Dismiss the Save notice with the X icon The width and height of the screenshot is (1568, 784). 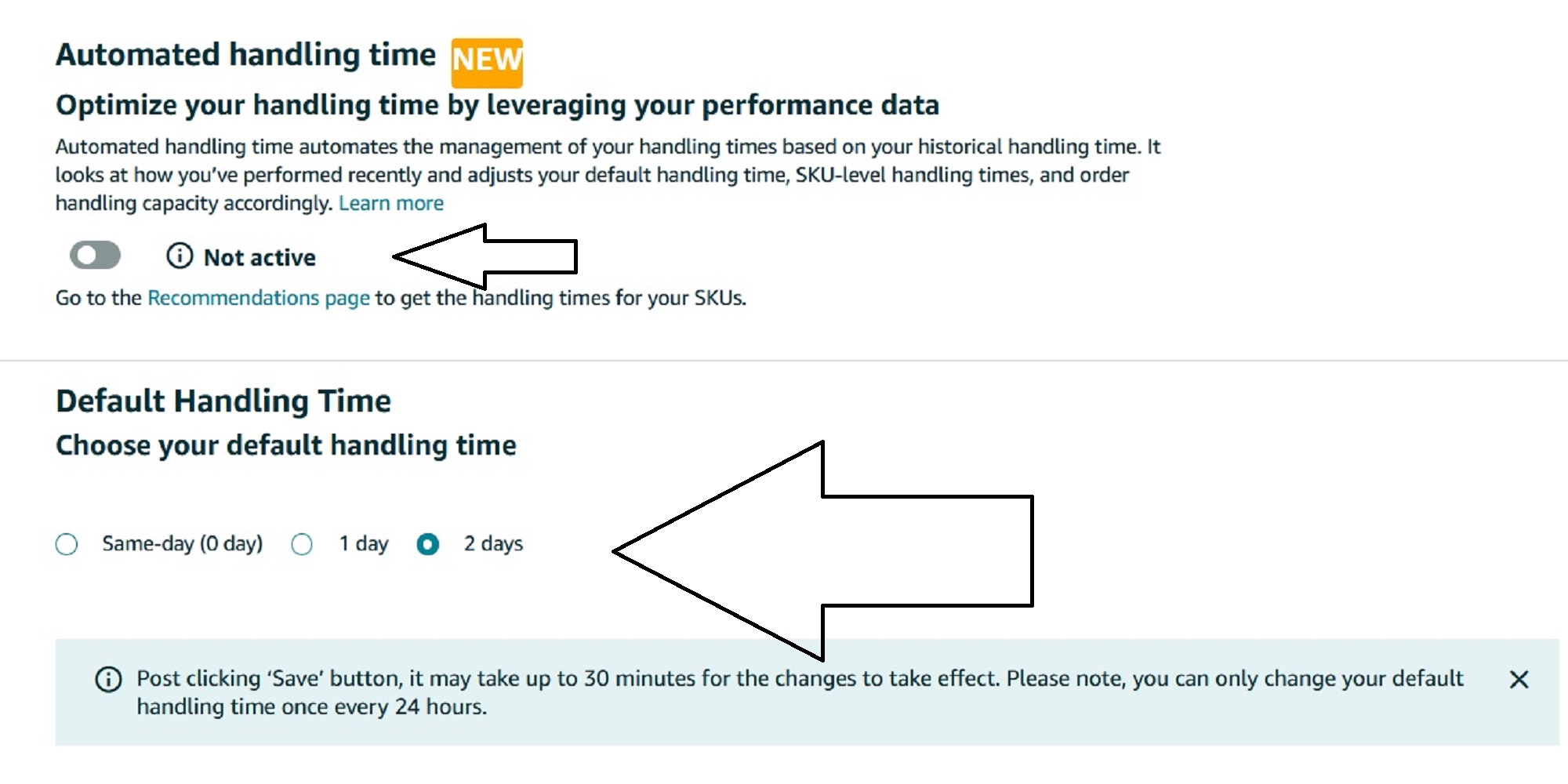[x=1519, y=680]
